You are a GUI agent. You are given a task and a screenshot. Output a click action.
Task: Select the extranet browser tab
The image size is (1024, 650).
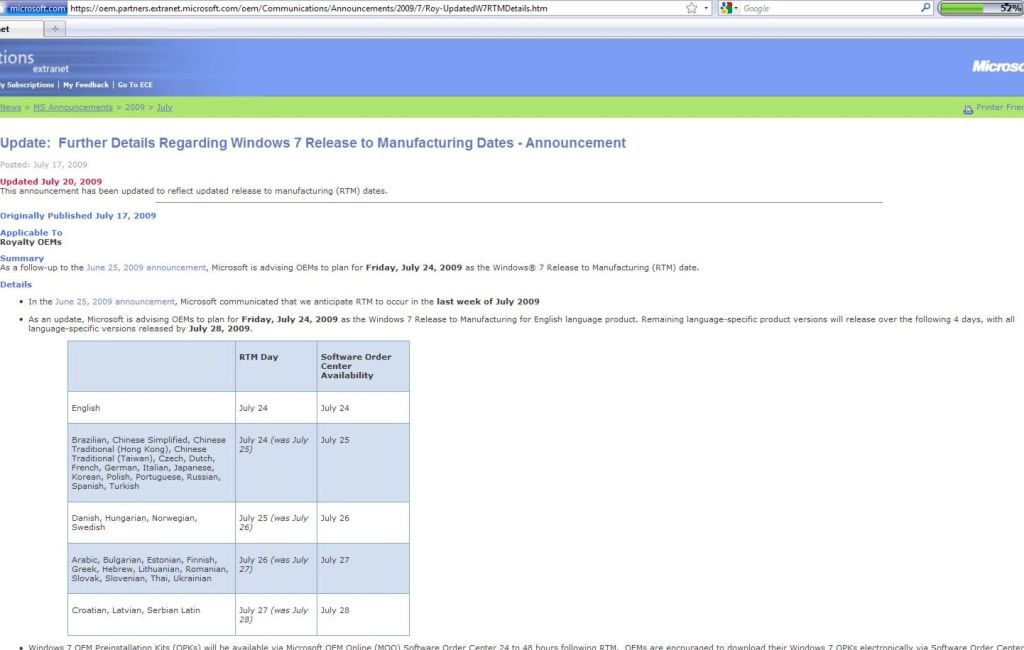pos(21,29)
